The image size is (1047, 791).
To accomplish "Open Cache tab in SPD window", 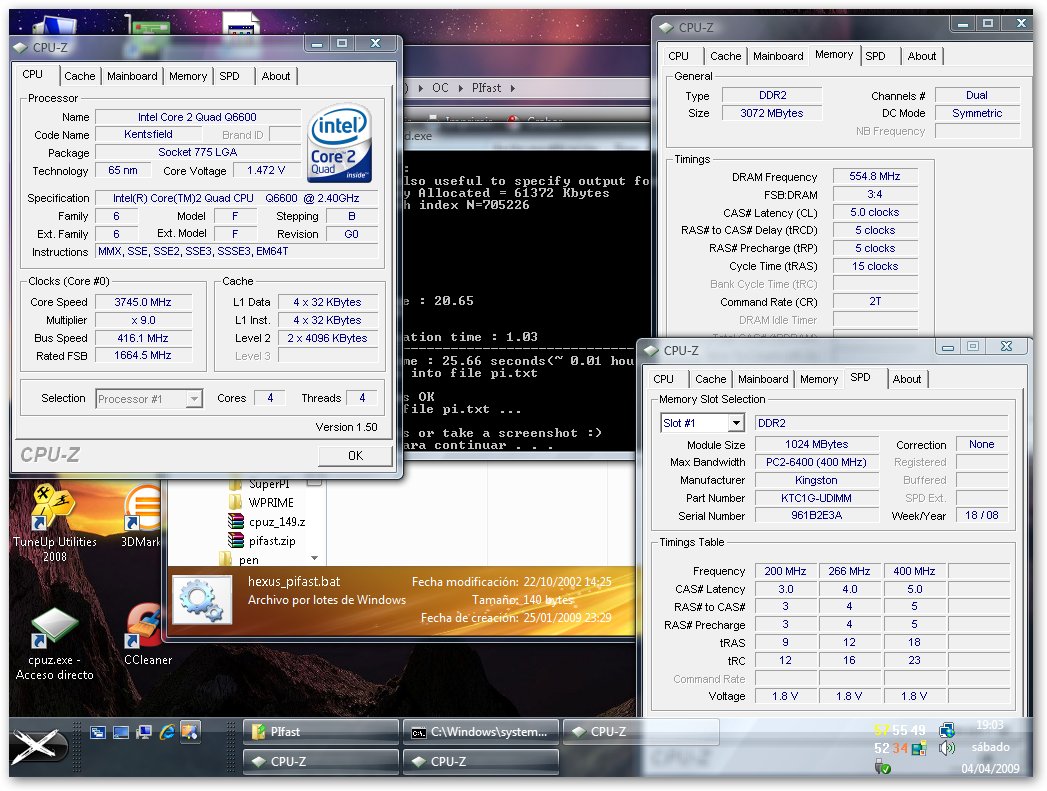I will [710, 379].
